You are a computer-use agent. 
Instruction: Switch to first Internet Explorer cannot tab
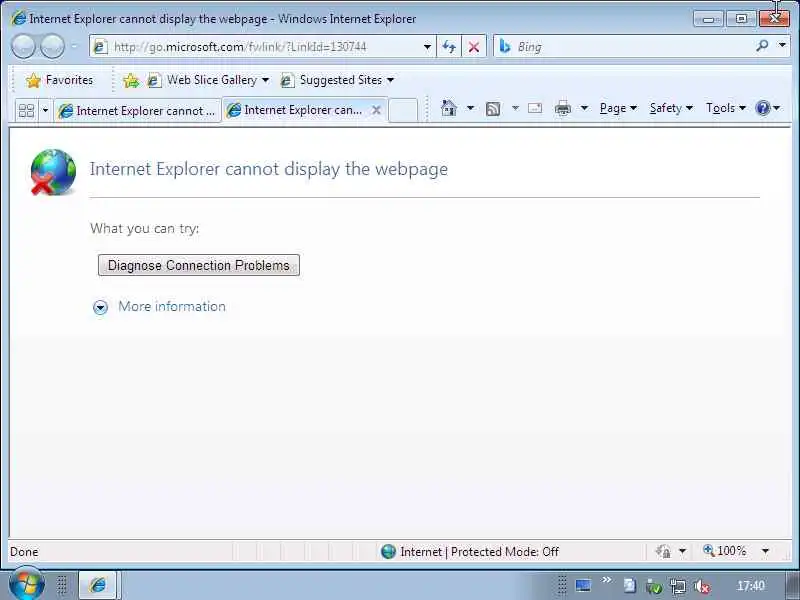click(x=137, y=111)
